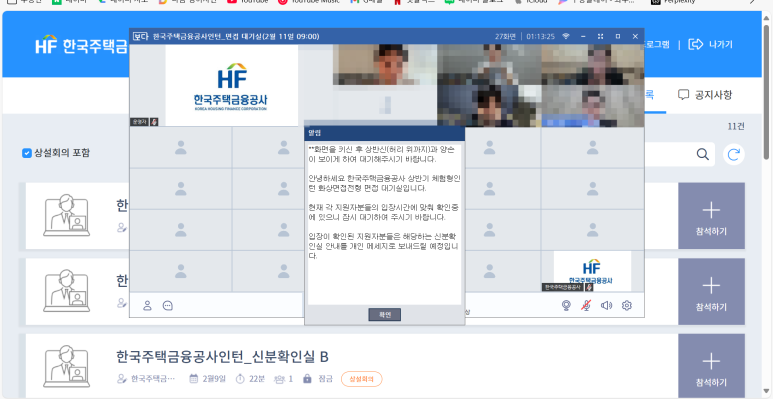Refresh the meeting list with circular arrow
Screen dimensions: 773x399
(x=734, y=154)
